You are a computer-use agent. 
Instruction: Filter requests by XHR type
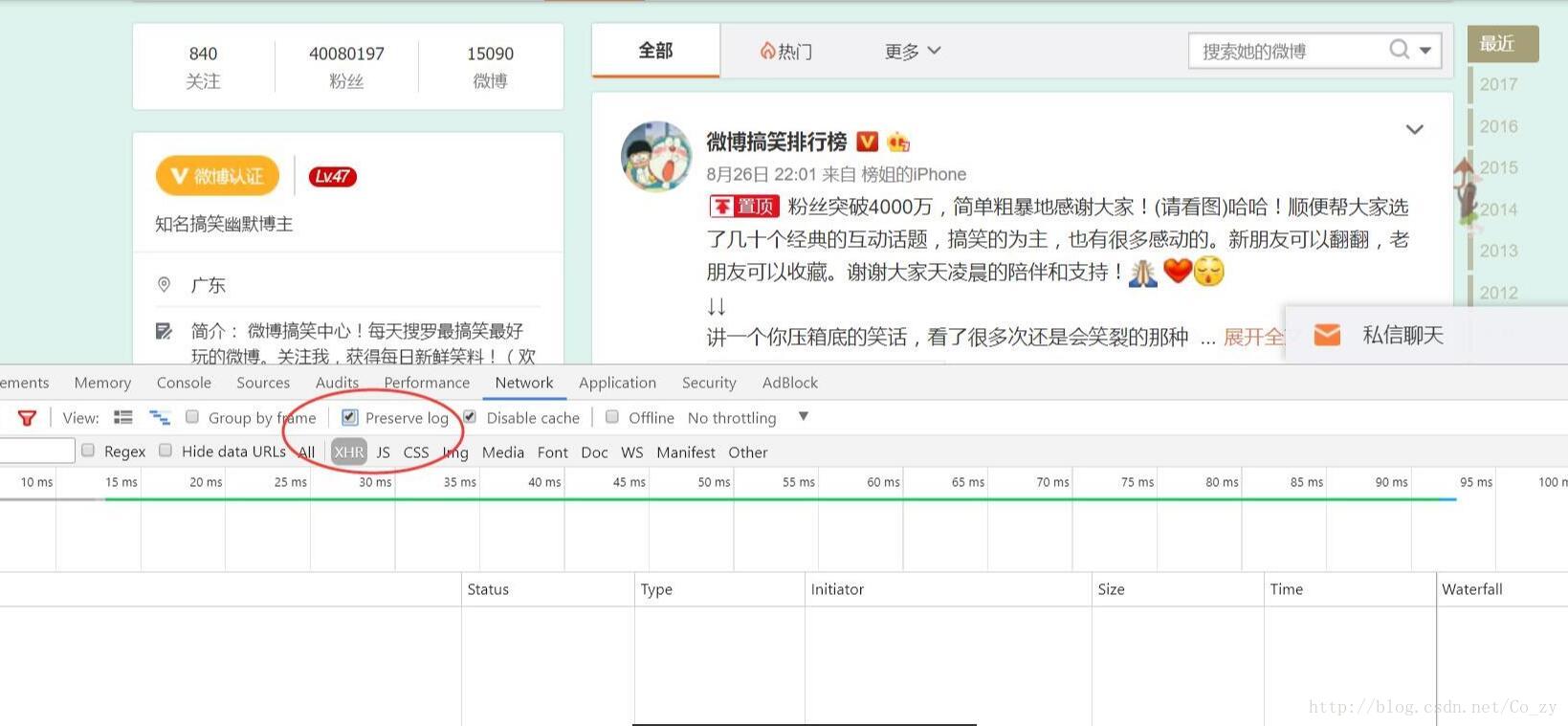coord(349,452)
